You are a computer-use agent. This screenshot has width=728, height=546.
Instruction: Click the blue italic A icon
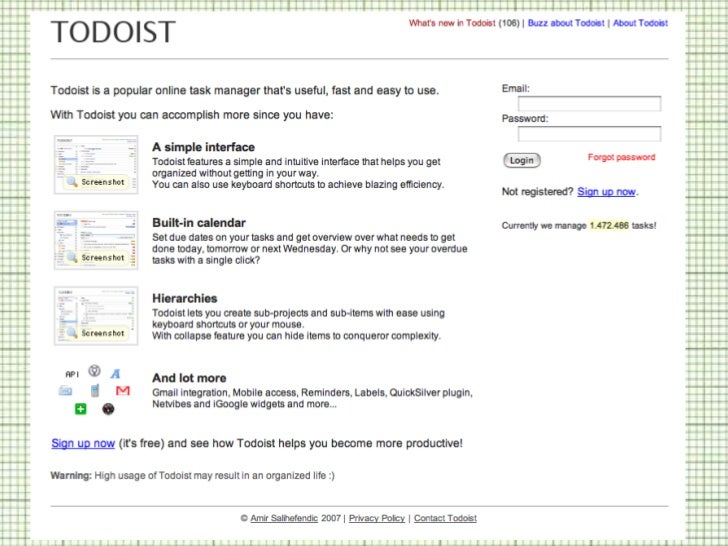(115, 373)
